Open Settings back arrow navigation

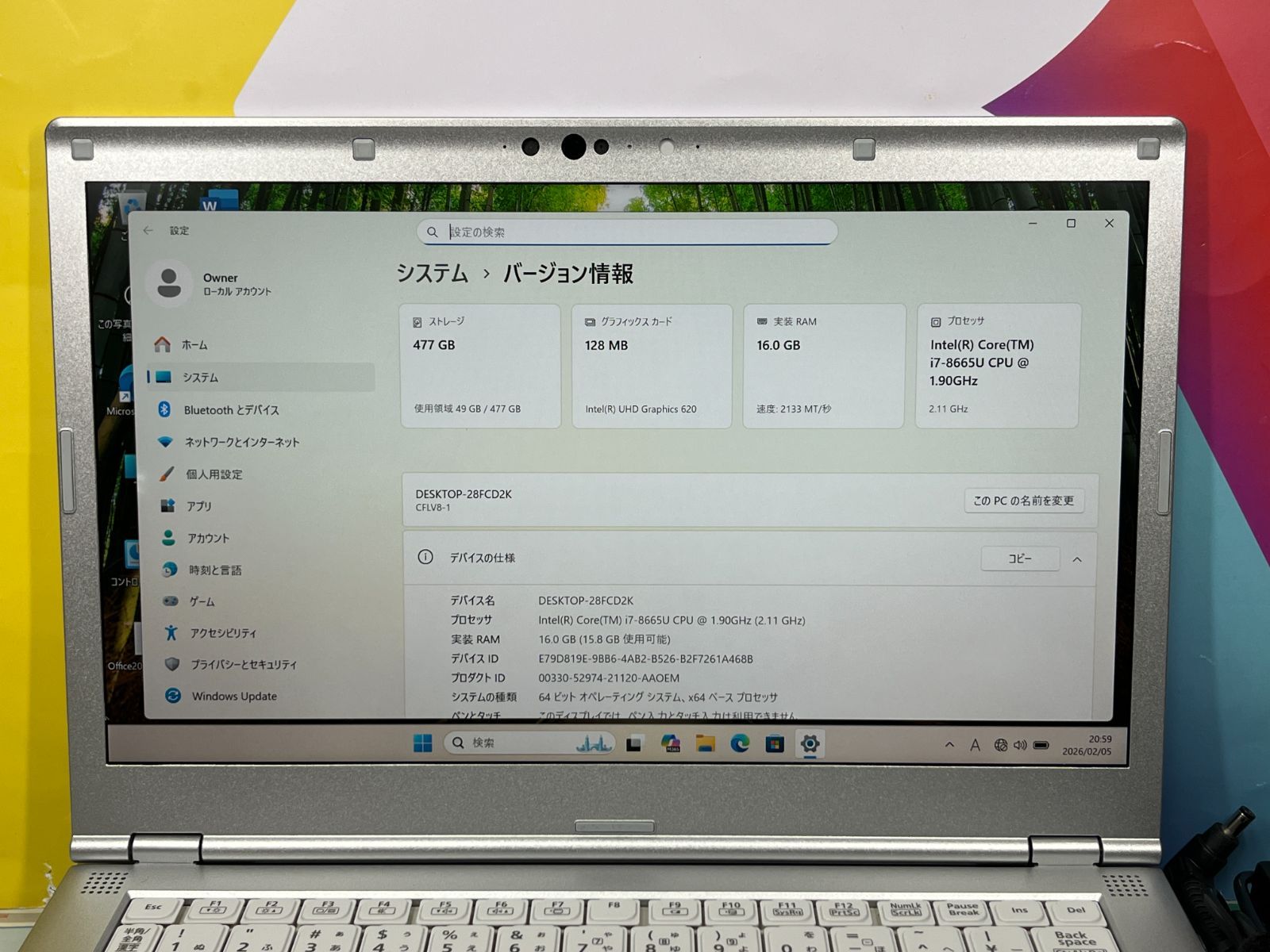tap(147, 230)
